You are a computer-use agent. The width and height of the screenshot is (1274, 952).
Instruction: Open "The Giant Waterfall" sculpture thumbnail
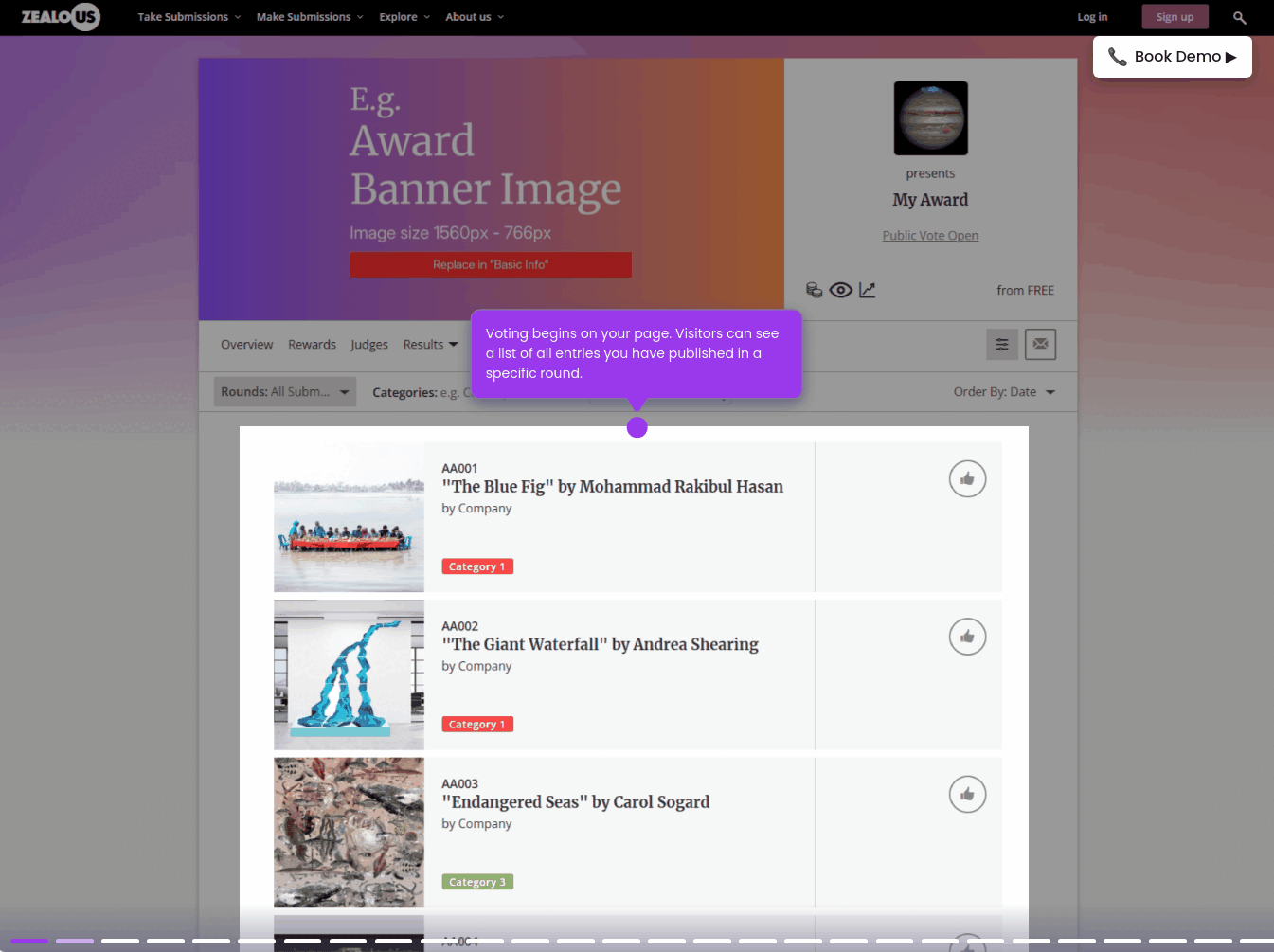(x=349, y=674)
